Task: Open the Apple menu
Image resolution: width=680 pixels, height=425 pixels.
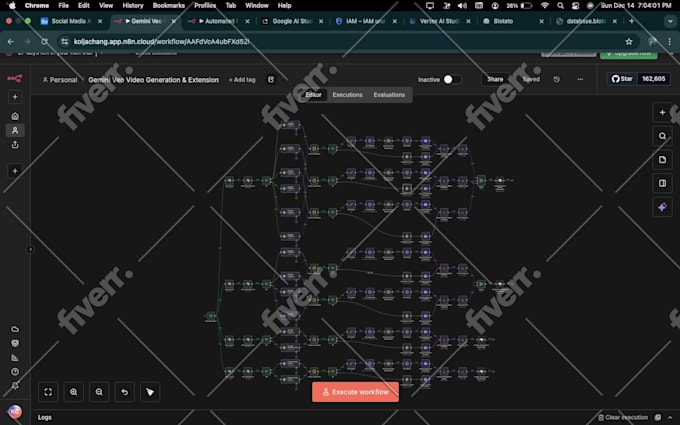Action: [x=12, y=5]
